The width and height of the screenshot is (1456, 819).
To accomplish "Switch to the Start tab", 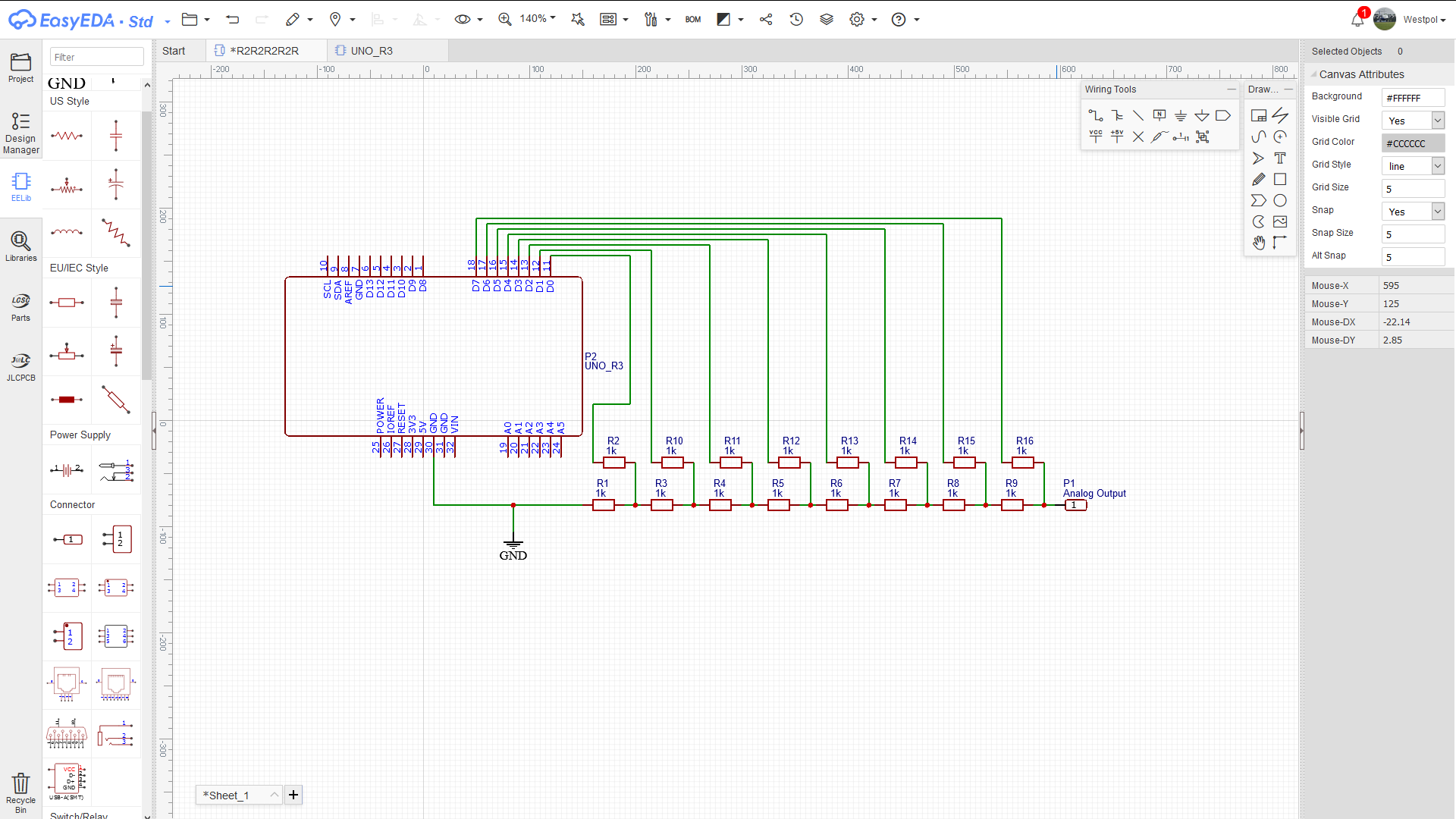I will point(174,51).
